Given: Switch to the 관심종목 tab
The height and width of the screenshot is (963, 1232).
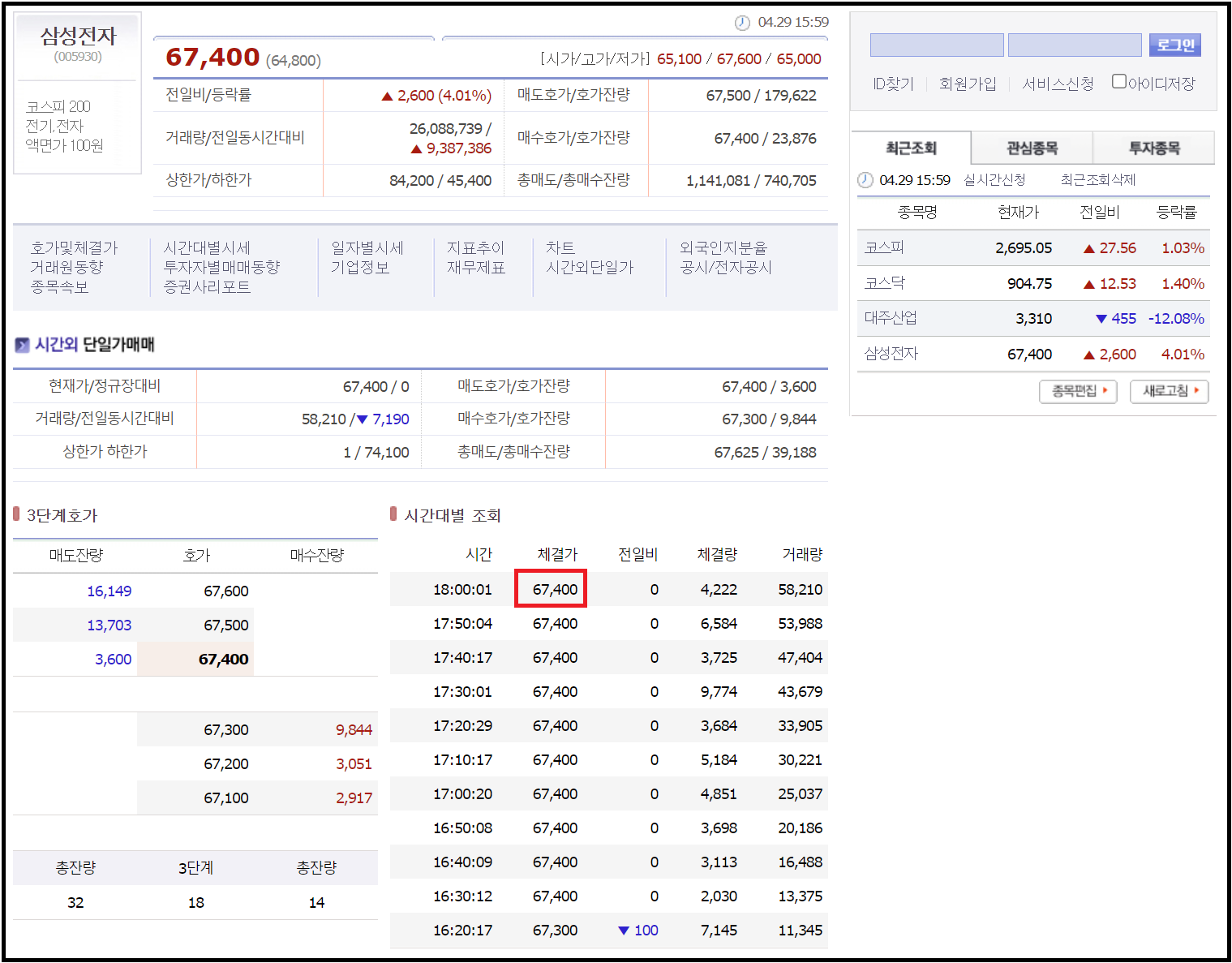Looking at the screenshot, I should click(x=1032, y=148).
